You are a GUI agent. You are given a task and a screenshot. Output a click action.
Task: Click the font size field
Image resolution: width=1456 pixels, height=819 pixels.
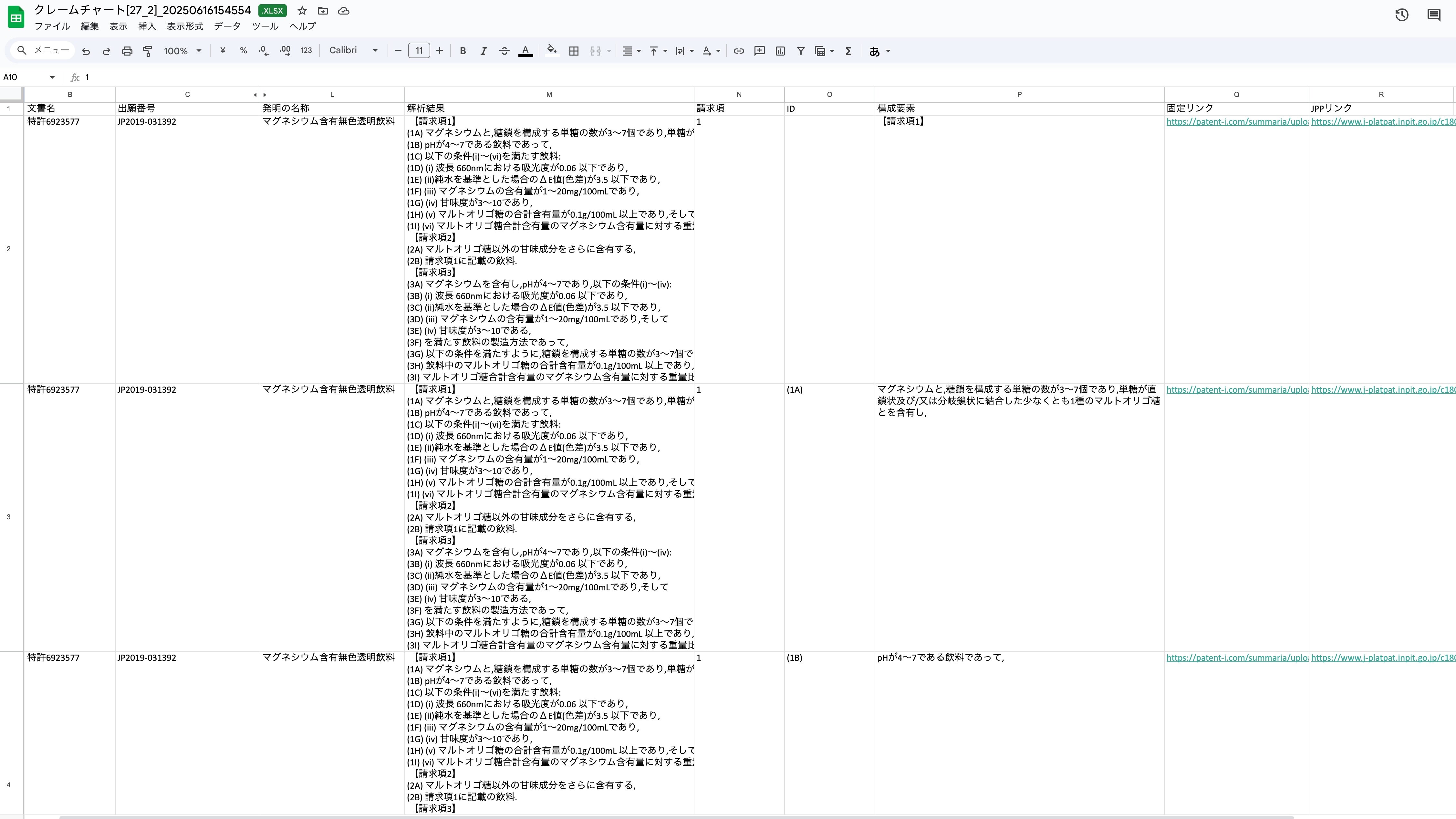tap(419, 51)
